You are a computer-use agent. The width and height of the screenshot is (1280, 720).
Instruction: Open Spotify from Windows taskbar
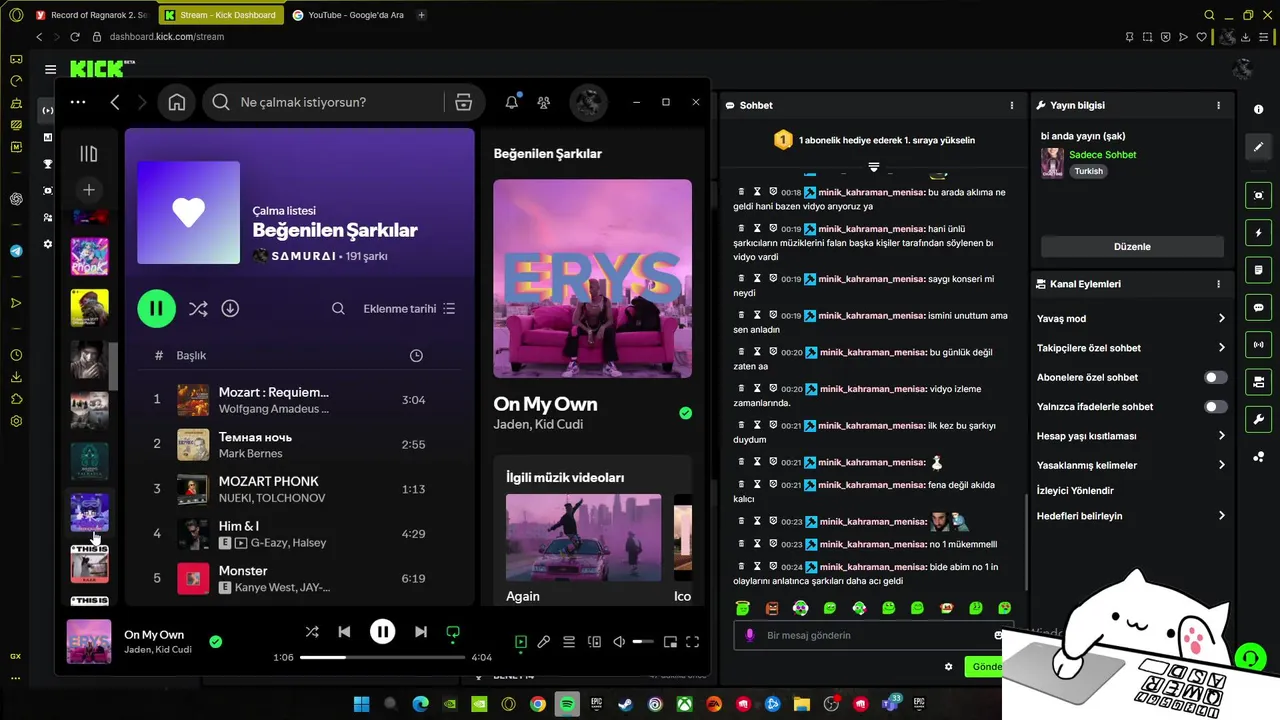(x=567, y=704)
